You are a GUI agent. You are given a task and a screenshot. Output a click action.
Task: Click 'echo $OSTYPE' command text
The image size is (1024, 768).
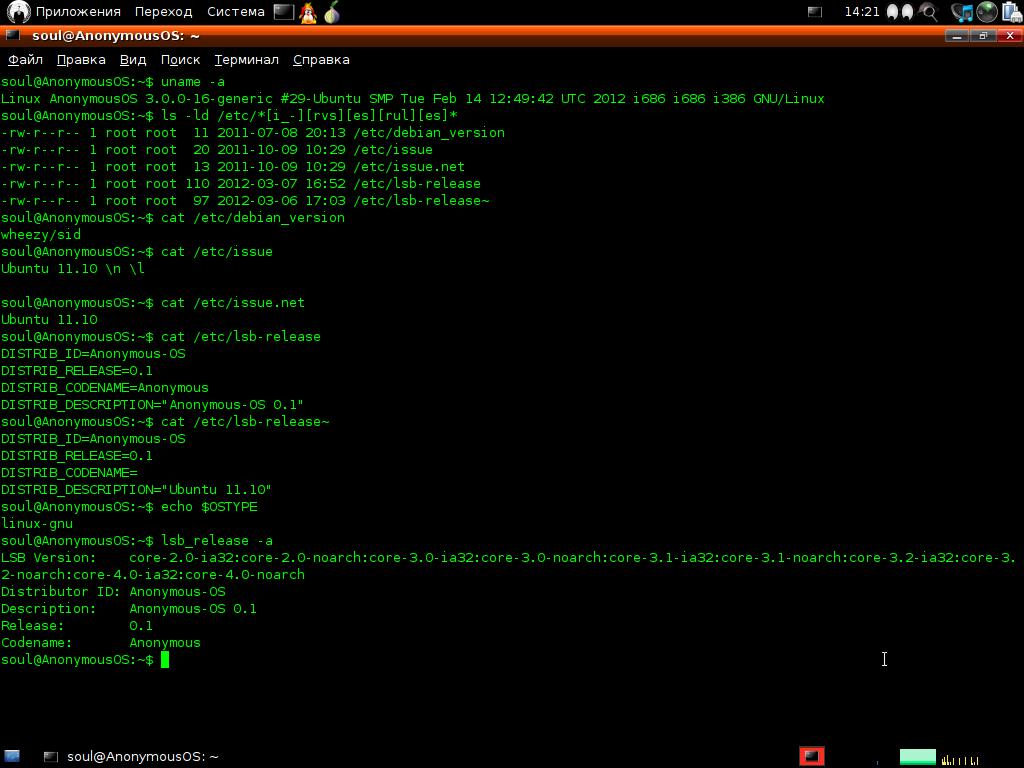[209, 506]
